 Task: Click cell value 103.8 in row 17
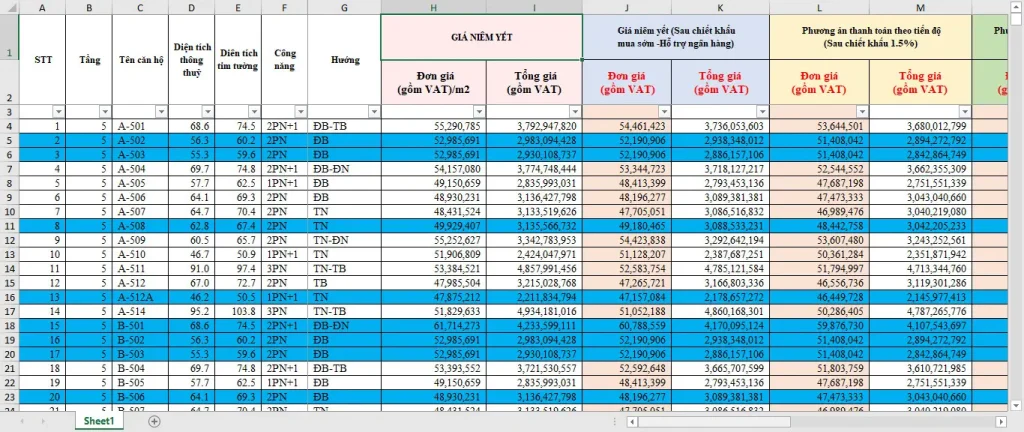pos(238,313)
